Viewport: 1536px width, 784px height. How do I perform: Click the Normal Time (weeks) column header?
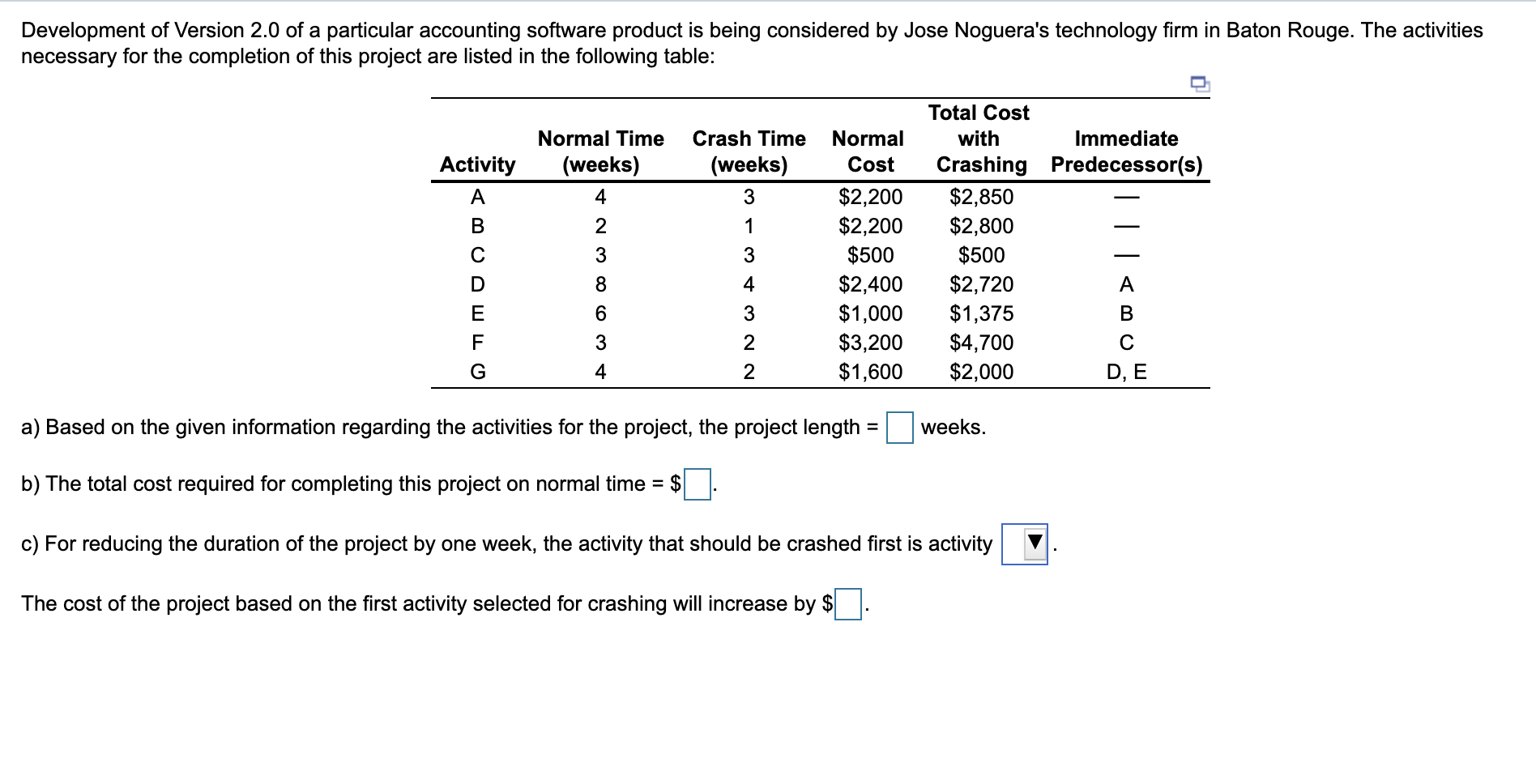[x=599, y=152]
